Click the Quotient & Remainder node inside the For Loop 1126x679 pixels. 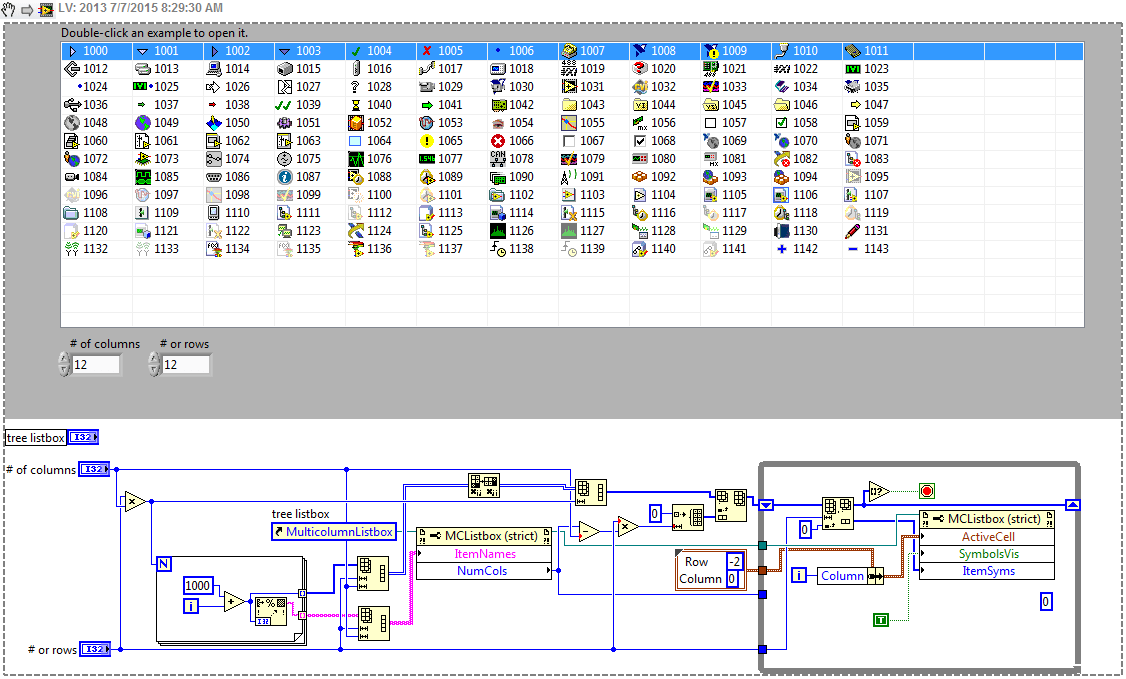pos(272,607)
